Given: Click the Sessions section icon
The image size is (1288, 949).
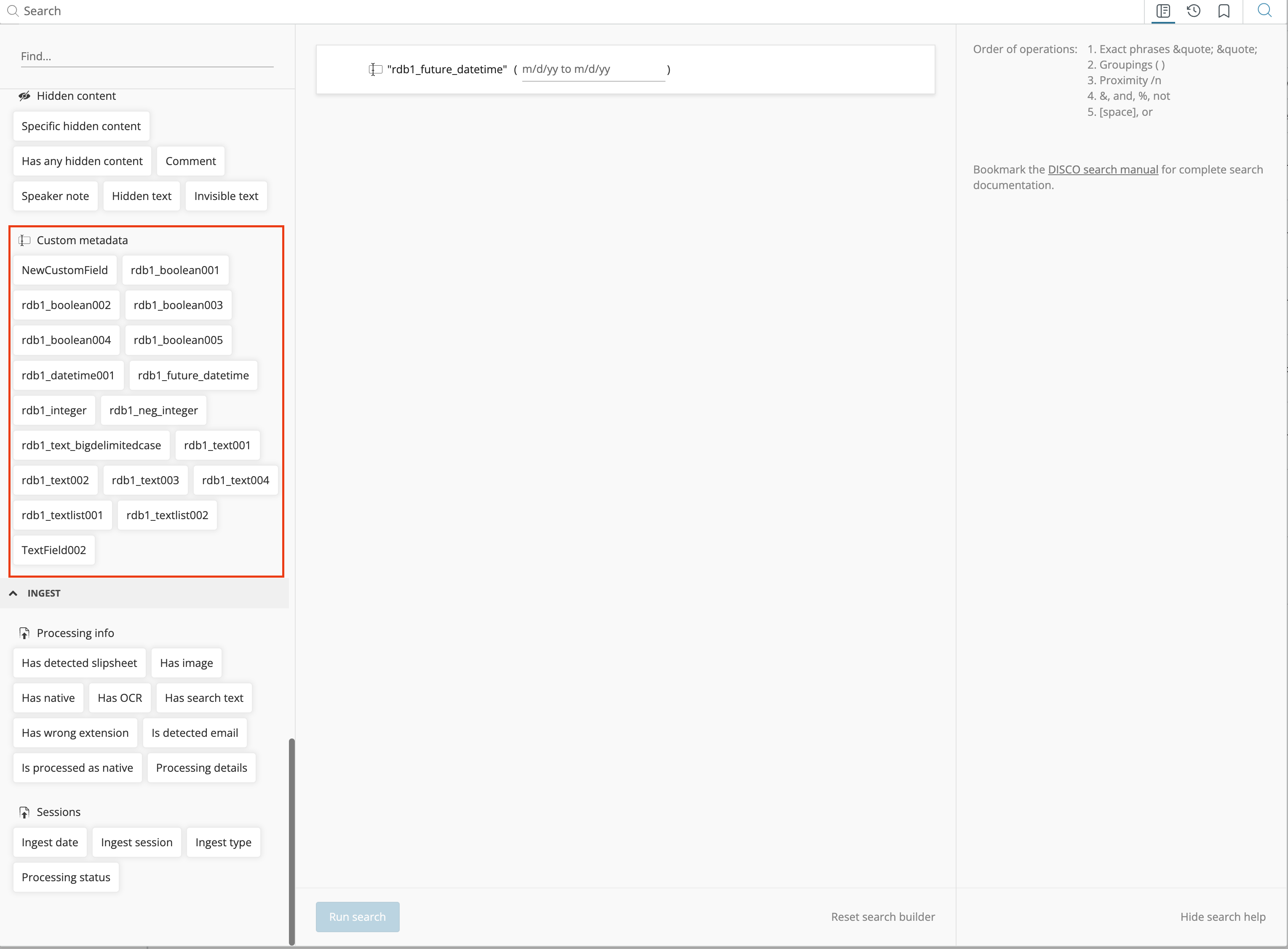Looking at the screenshot, I should [x=24, y=812].
